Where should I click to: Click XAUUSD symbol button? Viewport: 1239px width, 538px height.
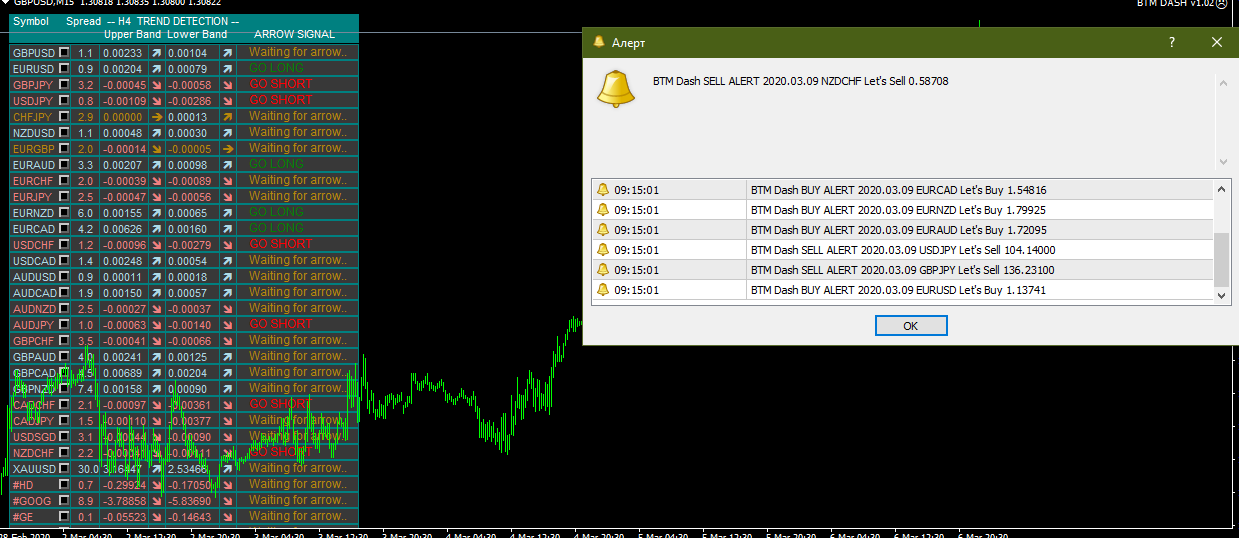pos(33,468)
